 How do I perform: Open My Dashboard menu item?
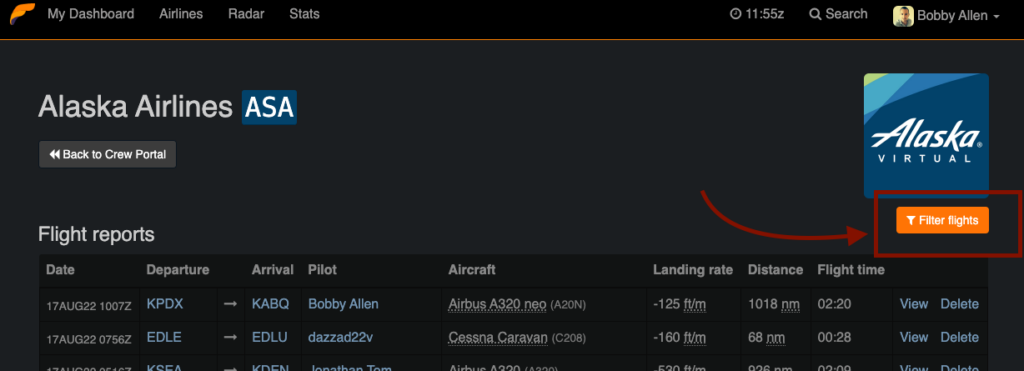coord(91,14)
